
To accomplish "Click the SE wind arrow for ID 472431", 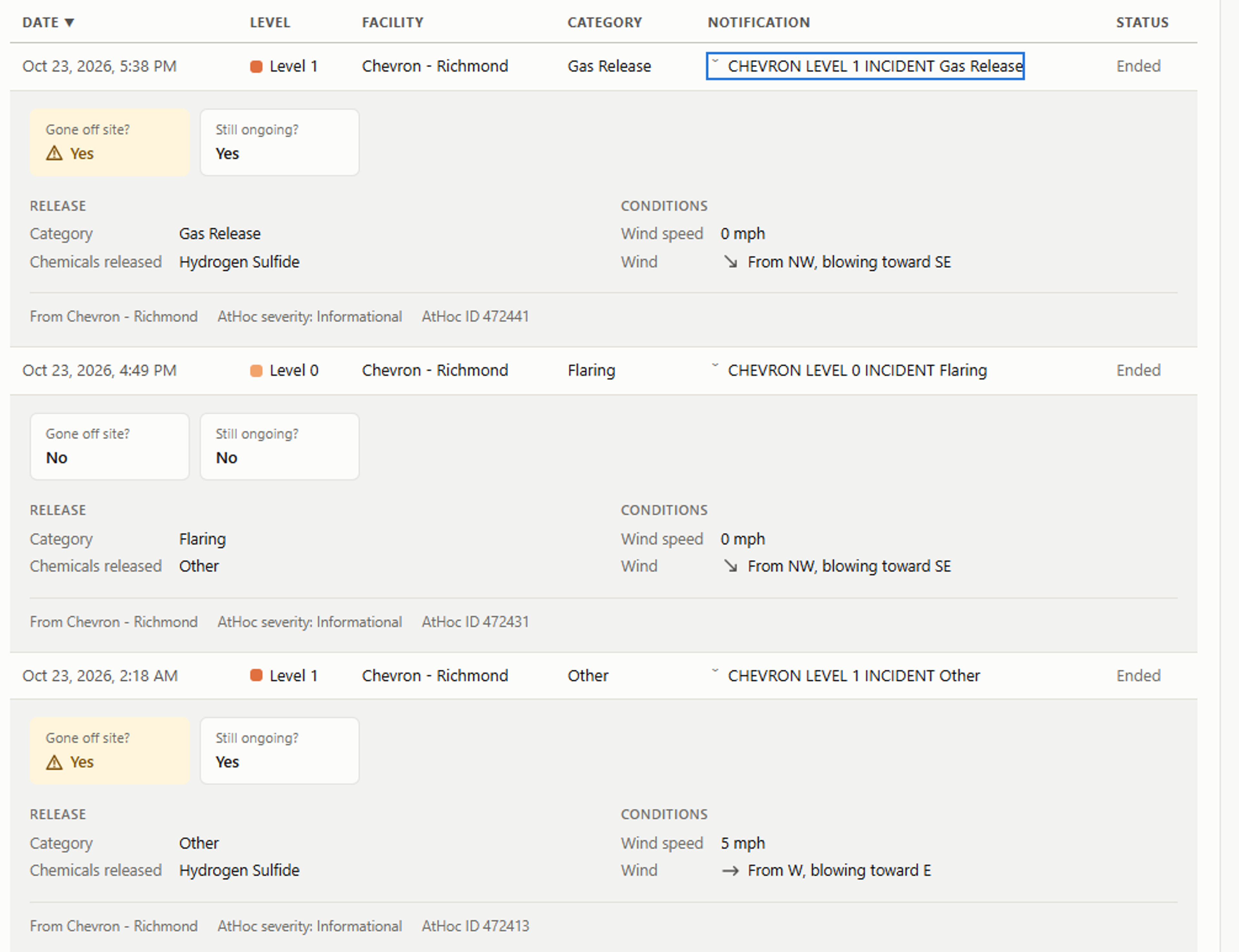I will click(730, 566).
